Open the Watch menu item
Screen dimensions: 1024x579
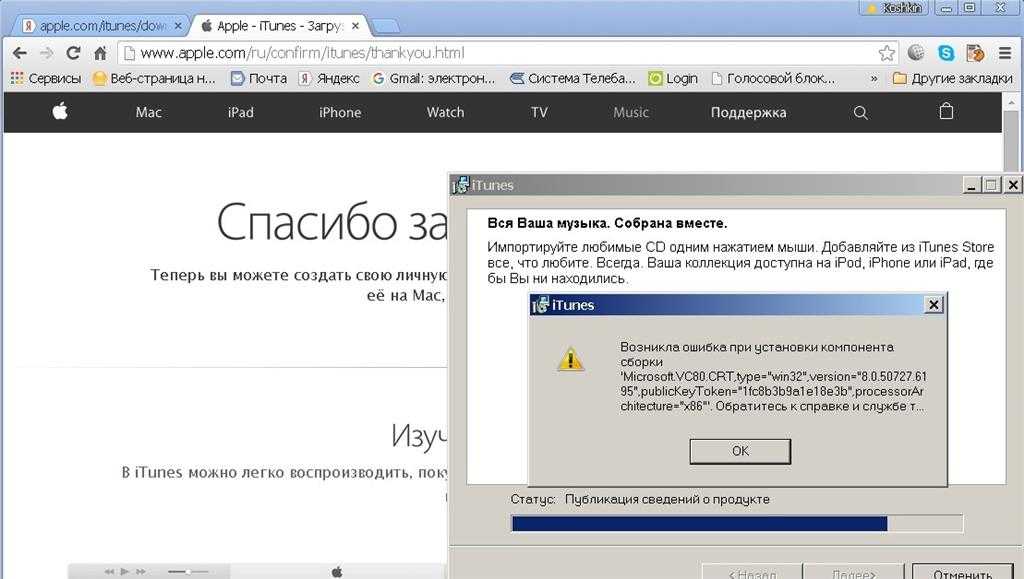445,112
